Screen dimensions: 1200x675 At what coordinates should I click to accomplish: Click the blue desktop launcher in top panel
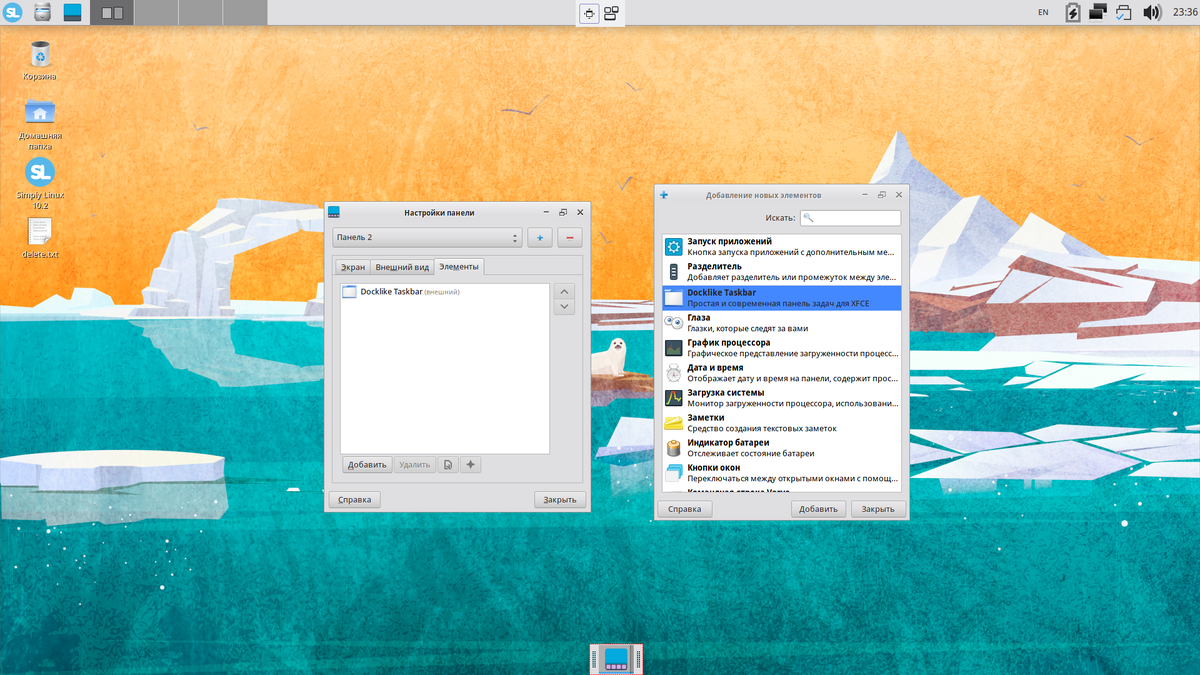(x=72, y=13)
